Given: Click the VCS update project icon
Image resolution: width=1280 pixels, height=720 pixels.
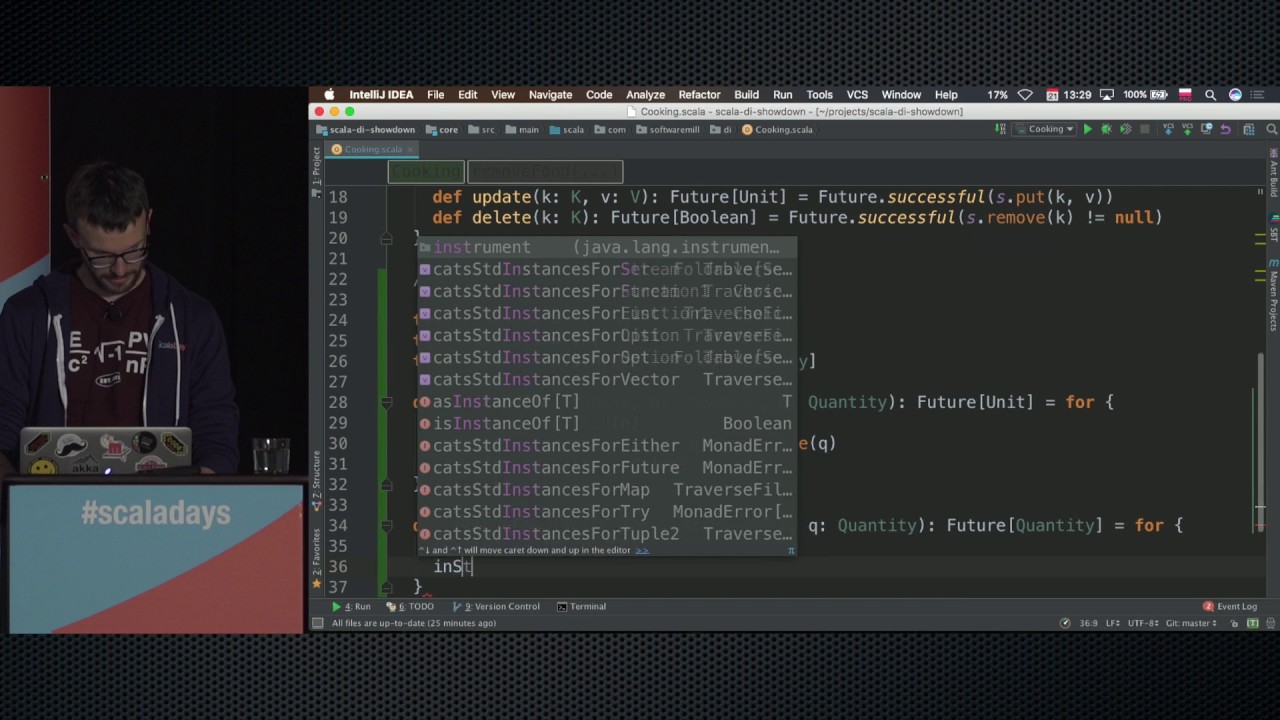Looking at the screenshot, I should click(x=1168, y=129).
